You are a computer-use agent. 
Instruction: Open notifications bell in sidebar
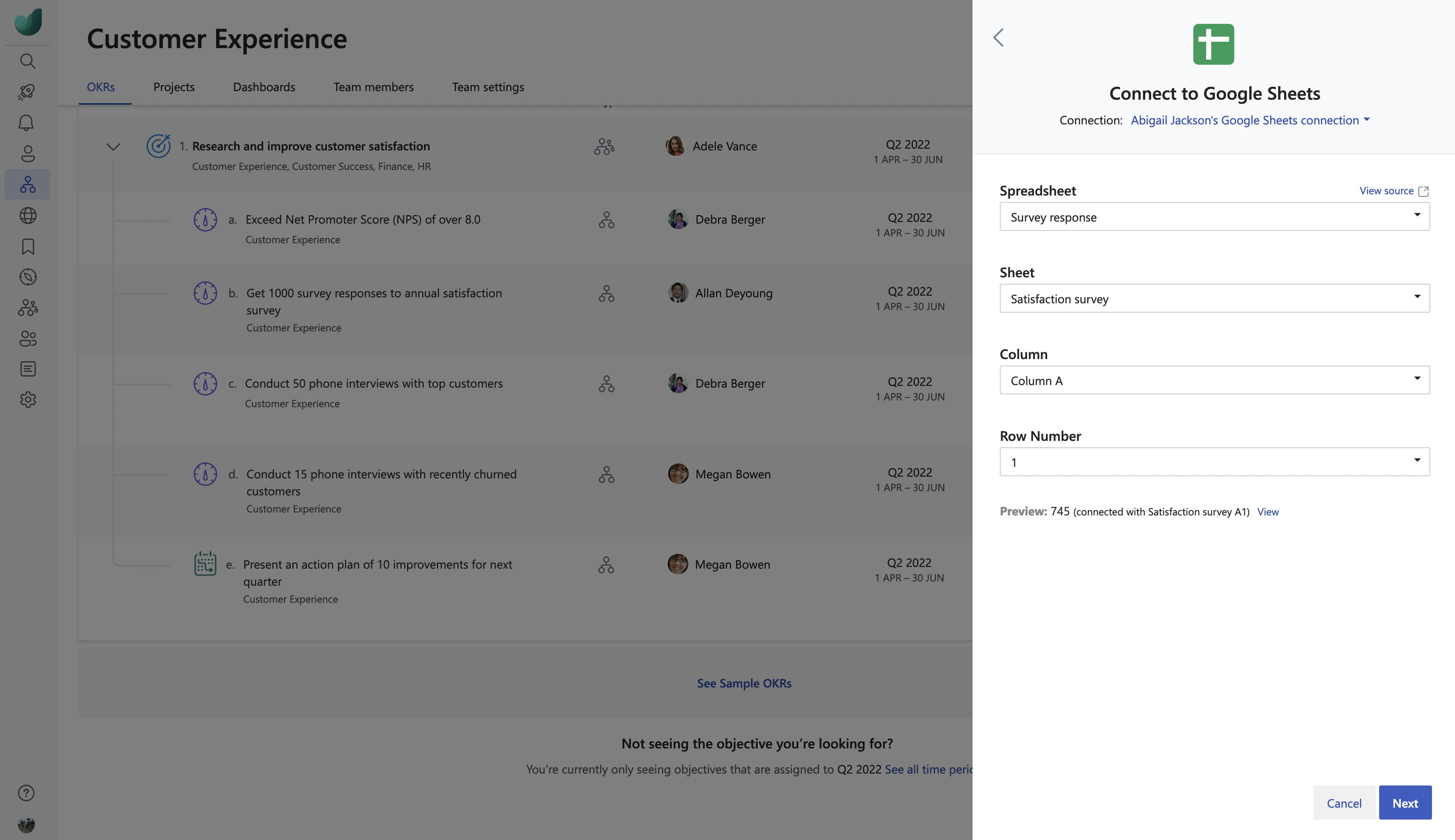(26, 122)
